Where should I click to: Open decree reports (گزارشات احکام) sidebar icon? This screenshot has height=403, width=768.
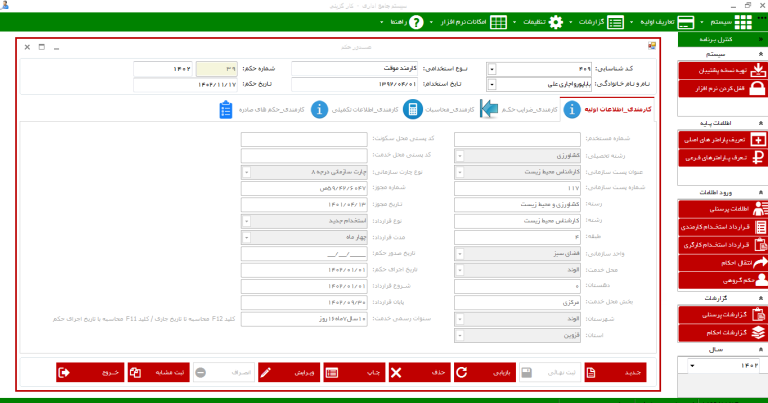coord(757,332)
